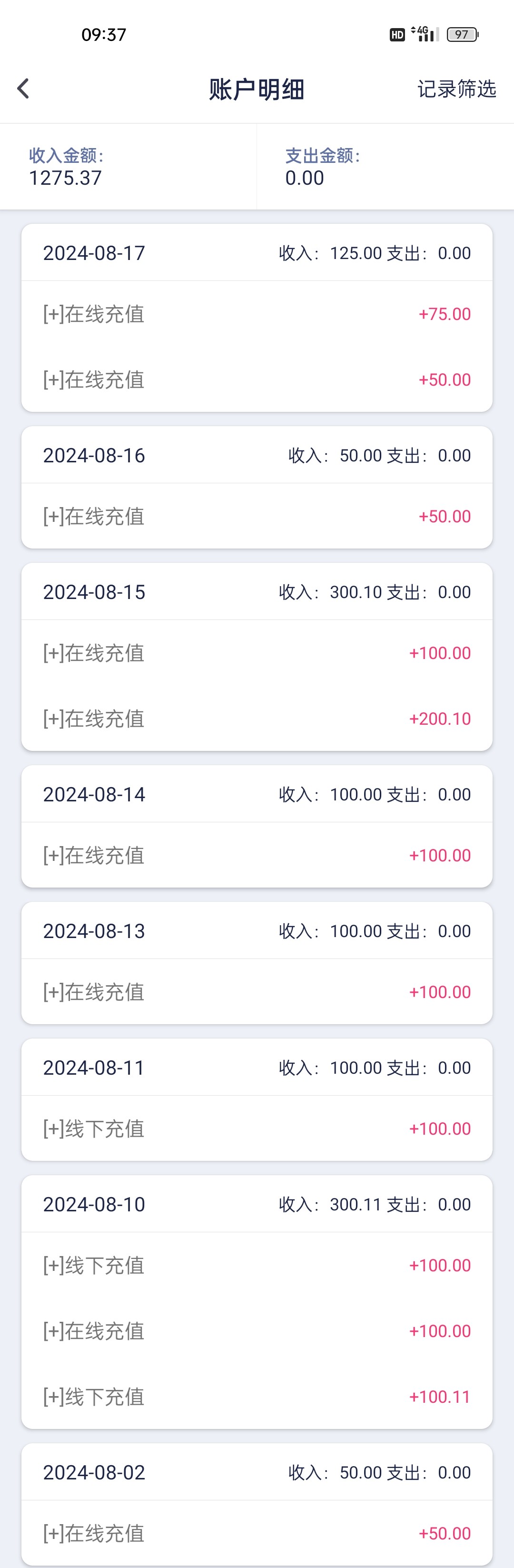
Task: Open 记录筛选 to filter records
Action: [x=456, y=89]
